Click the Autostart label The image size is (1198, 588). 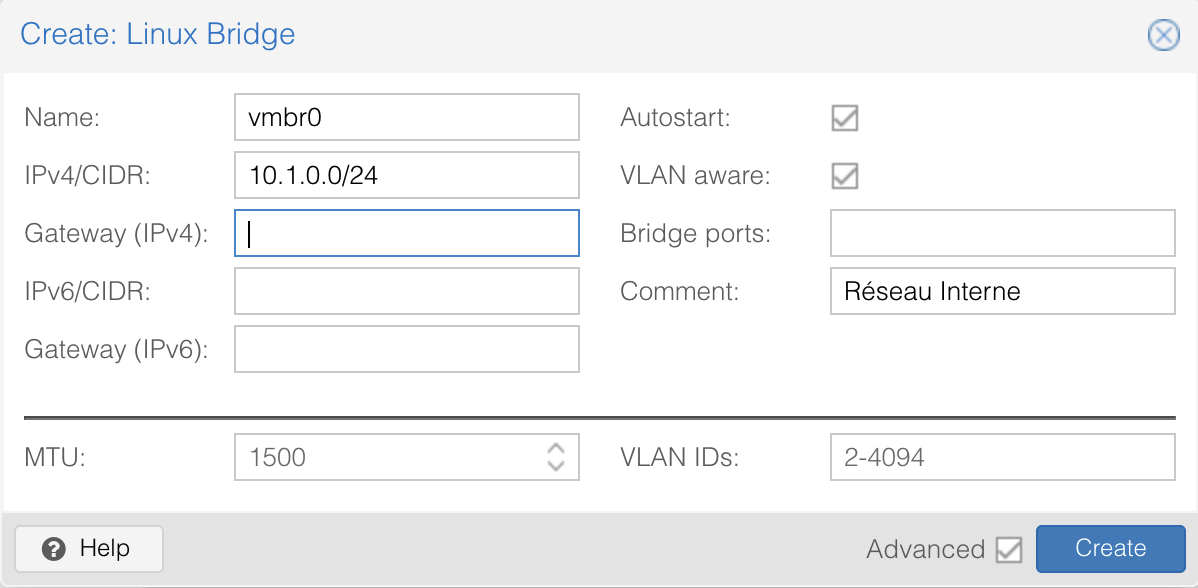coord(675,118)
